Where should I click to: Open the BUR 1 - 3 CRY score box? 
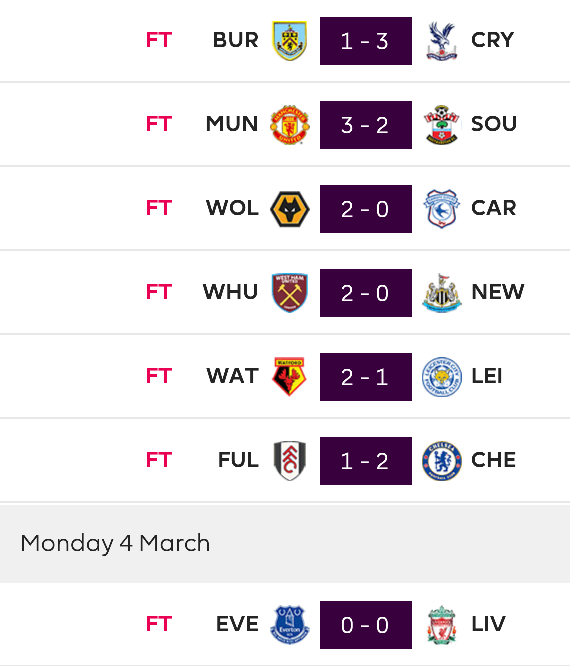pyautogui.click(x=366, y=41)
